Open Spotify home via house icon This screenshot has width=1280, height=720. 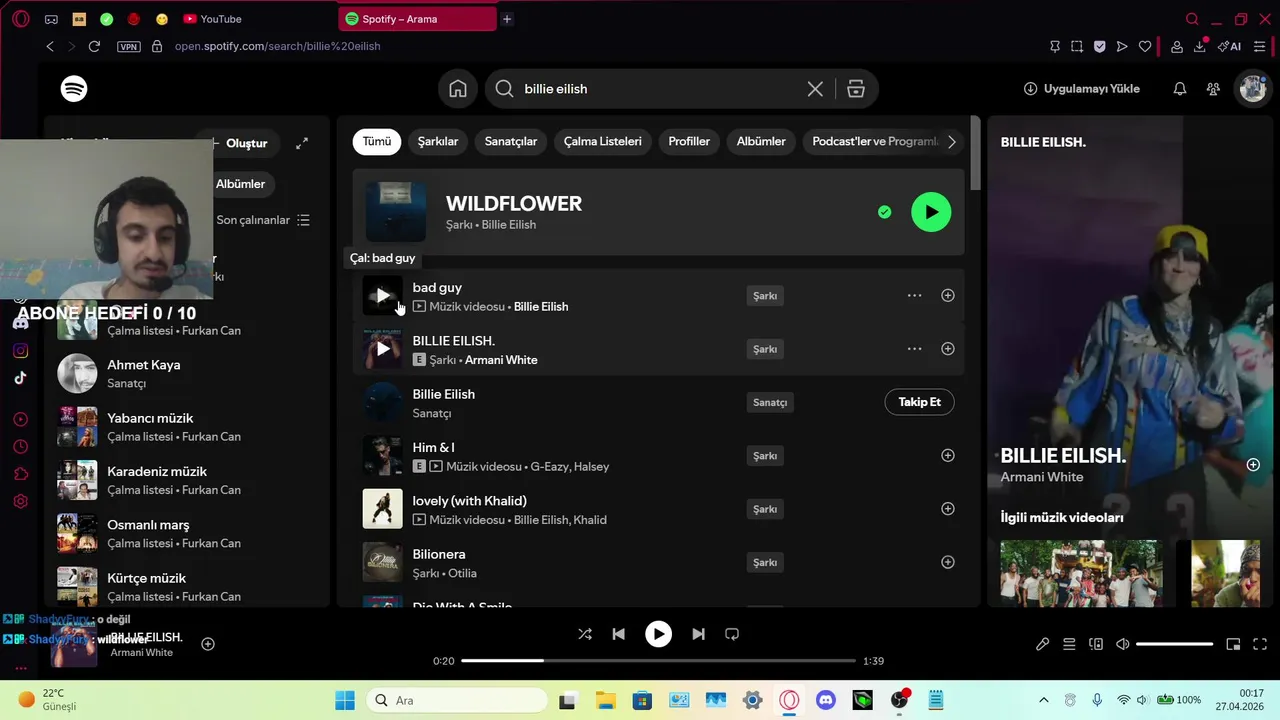[458, 89]
